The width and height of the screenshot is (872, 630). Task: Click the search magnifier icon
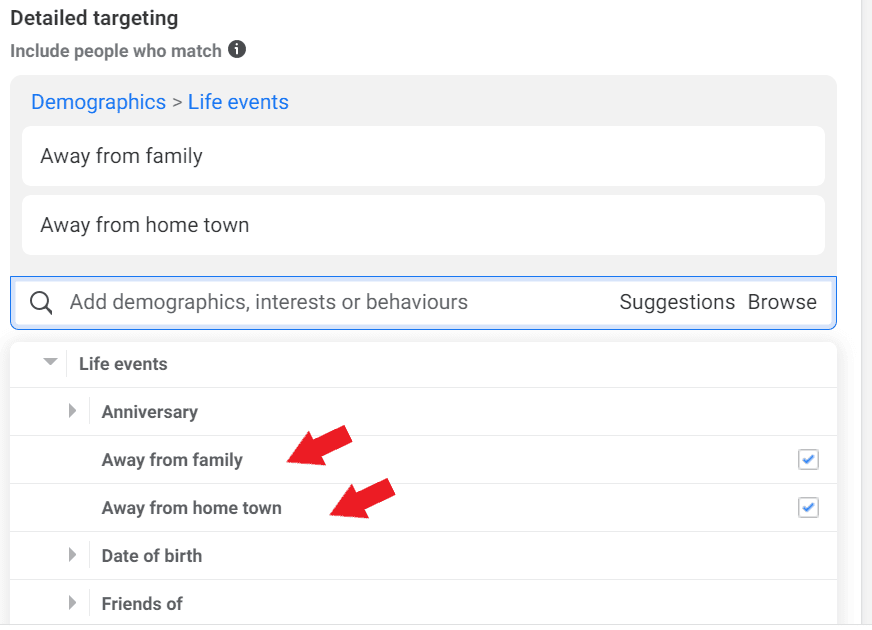[x=41, y=301]
